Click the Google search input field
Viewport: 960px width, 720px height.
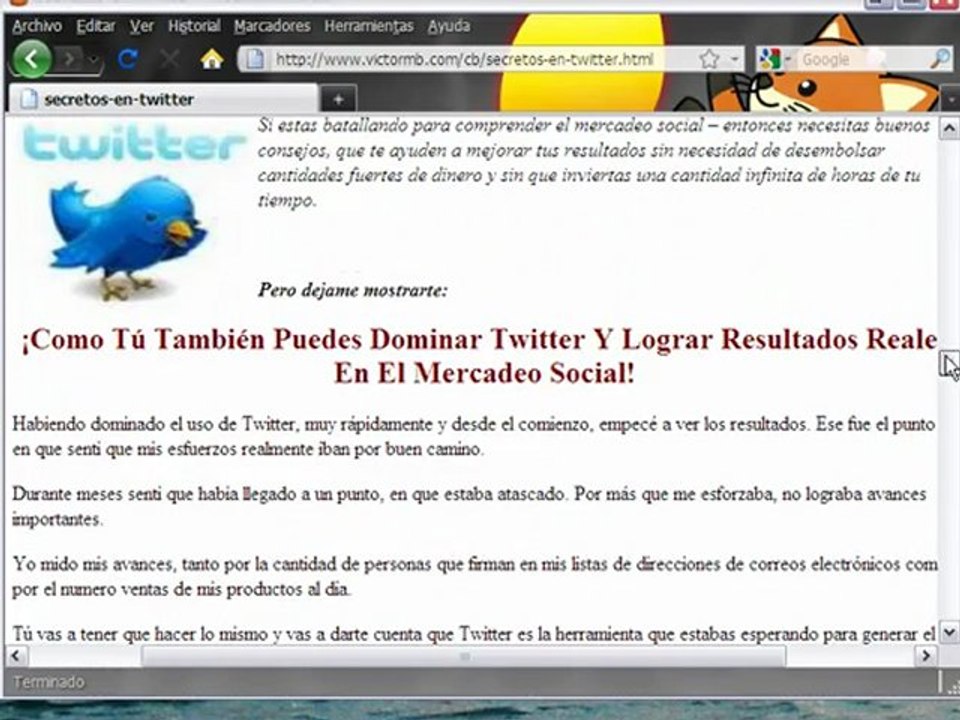coord(860,59)
